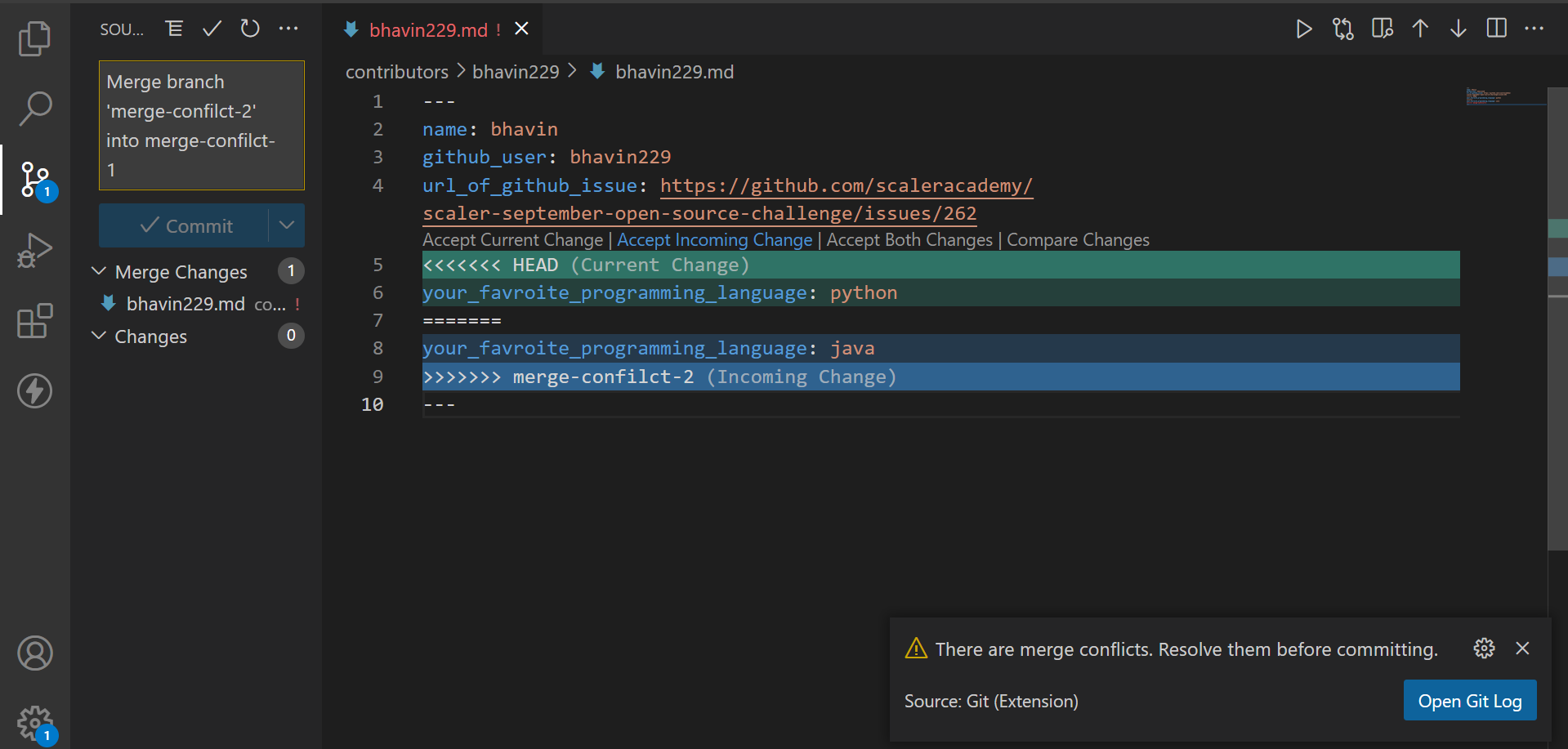Split the editor to the right
The image size is (1568, 749).
tap(1496, 28)
